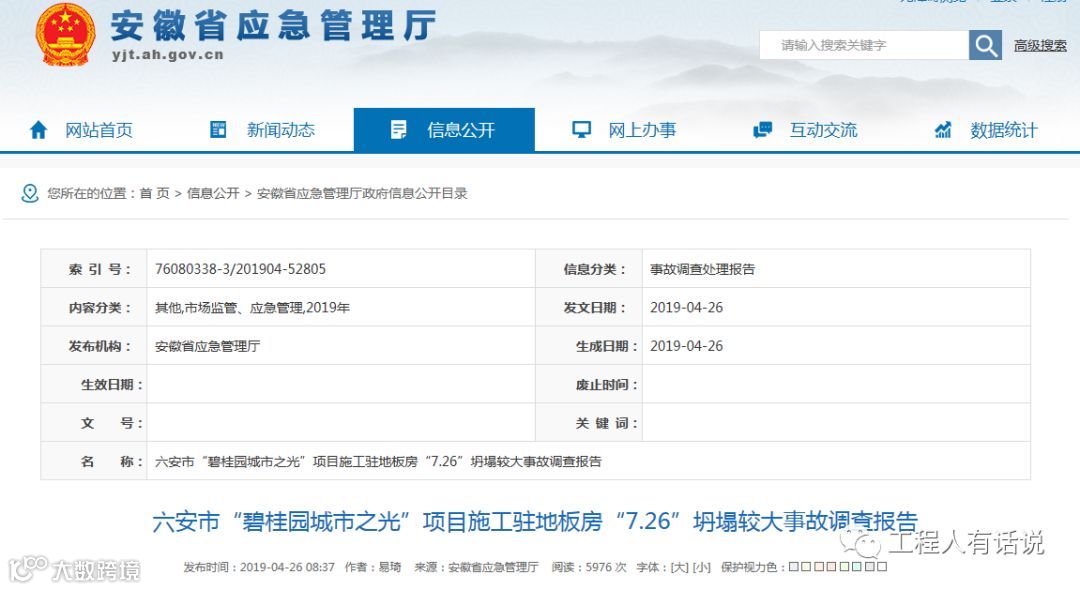Click the chat icon beside 互动交流
This screenshot has height=590, width=1080.
[x=762, y=129]
